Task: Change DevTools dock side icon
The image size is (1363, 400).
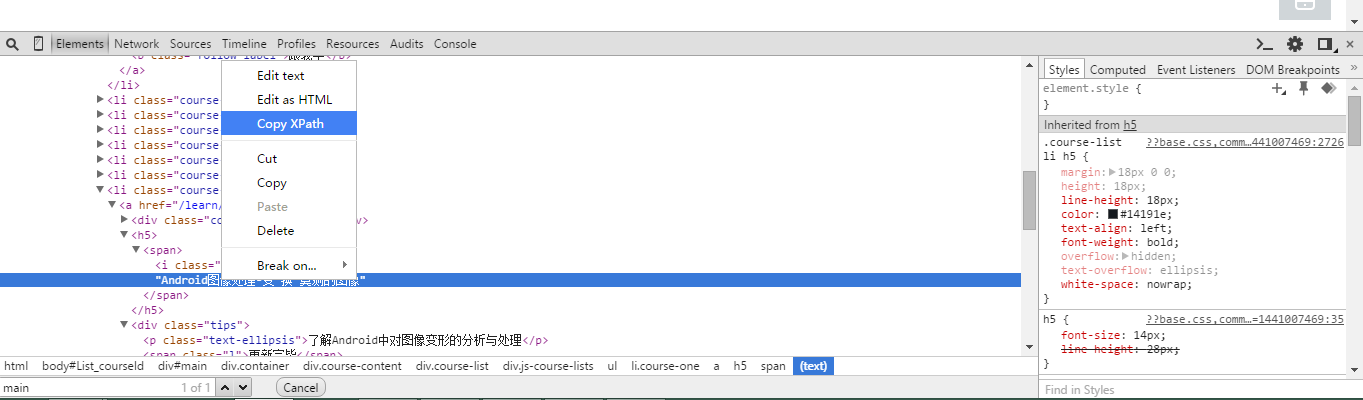Action: tap(1326, 44)
